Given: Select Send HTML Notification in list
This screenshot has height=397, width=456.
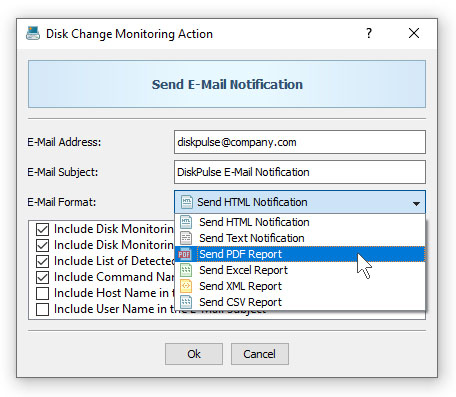Looking at the screenshot, I should (x=300, y=222).
